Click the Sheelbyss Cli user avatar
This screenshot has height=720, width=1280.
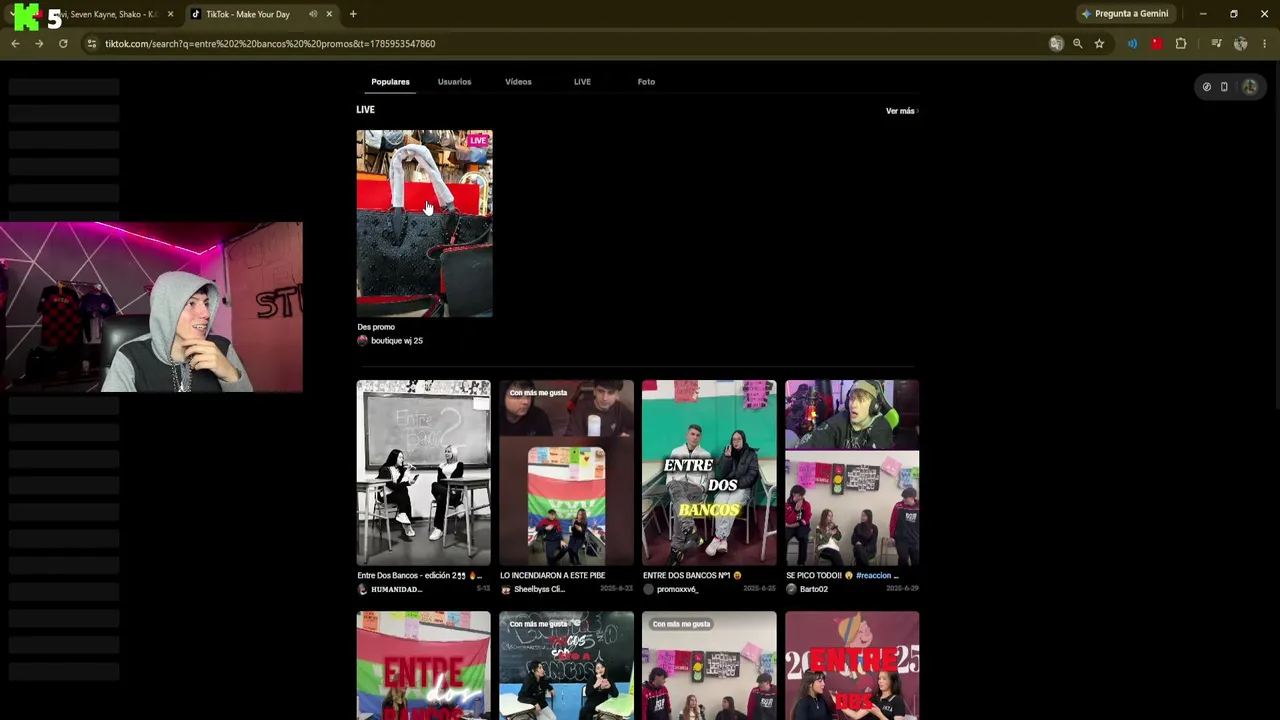coord(505,590)
